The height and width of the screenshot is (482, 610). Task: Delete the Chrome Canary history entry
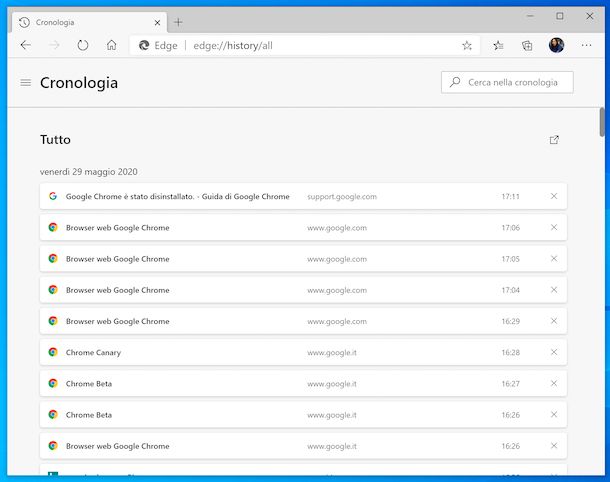[x=554, y=352]
